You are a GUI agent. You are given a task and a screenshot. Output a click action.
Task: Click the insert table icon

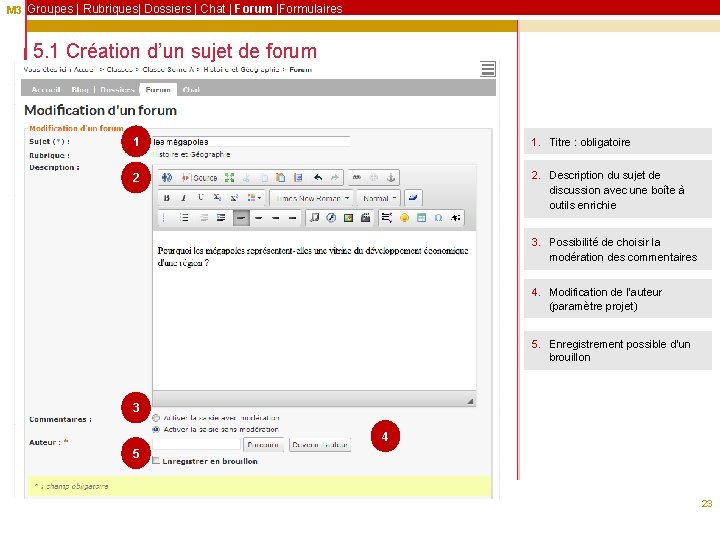point(421,218)
